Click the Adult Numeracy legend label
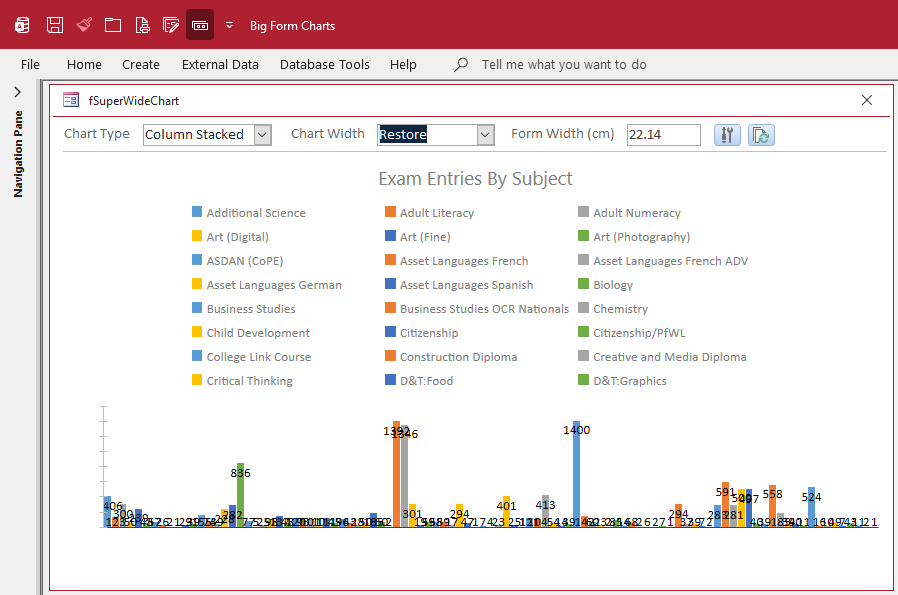 click(637, 213)
